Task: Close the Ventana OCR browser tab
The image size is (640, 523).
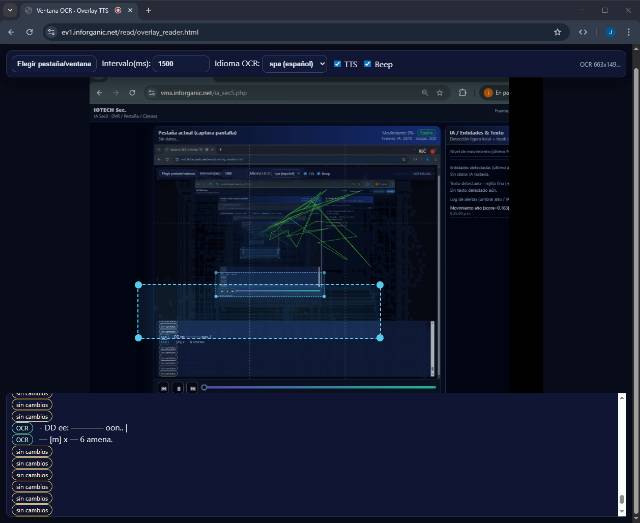Action: [x=132, y=10]
